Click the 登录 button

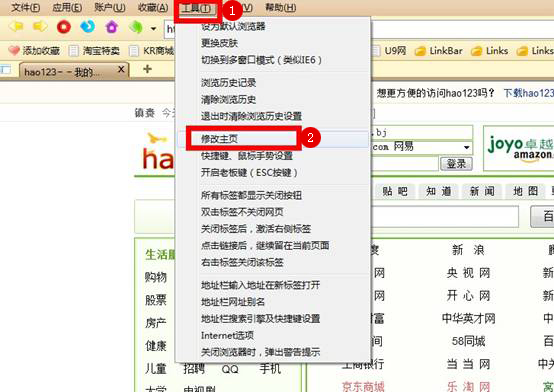click(456, 164)
